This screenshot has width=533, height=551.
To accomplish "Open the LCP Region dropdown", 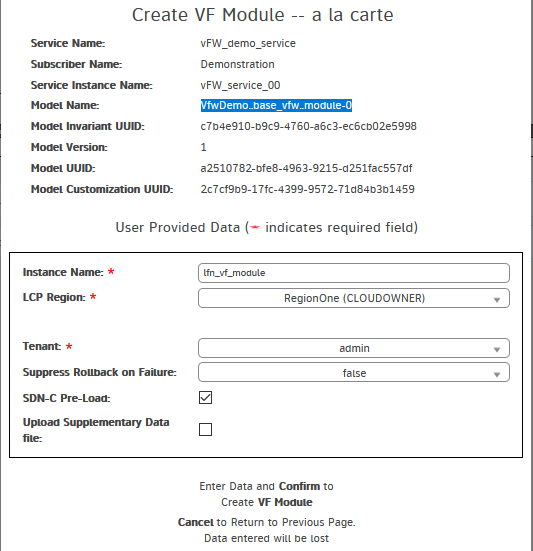I will point(354,298).
